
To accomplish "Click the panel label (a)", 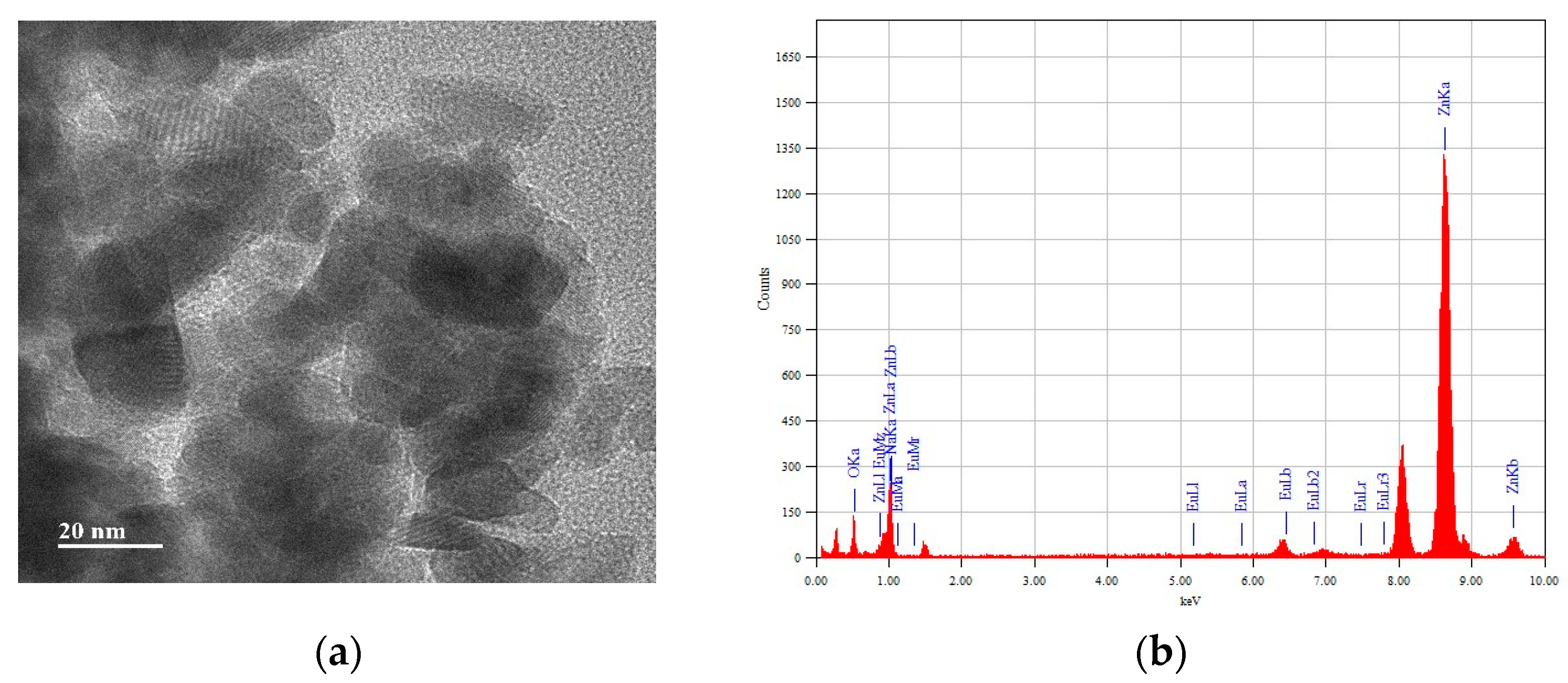I will [339, 654].
